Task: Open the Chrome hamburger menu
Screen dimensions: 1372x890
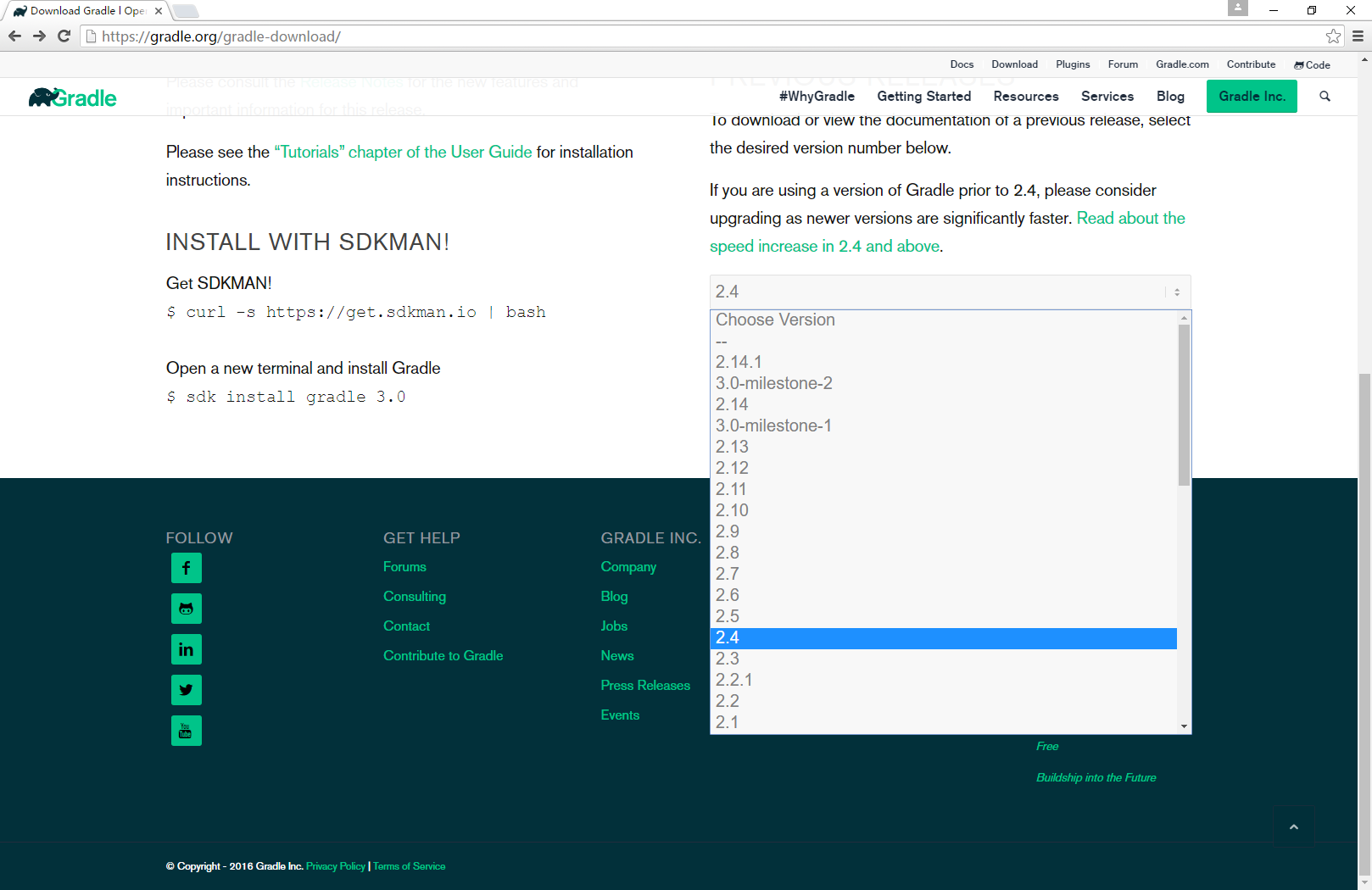Action: pyautogui.click(x=1358, y=36)
